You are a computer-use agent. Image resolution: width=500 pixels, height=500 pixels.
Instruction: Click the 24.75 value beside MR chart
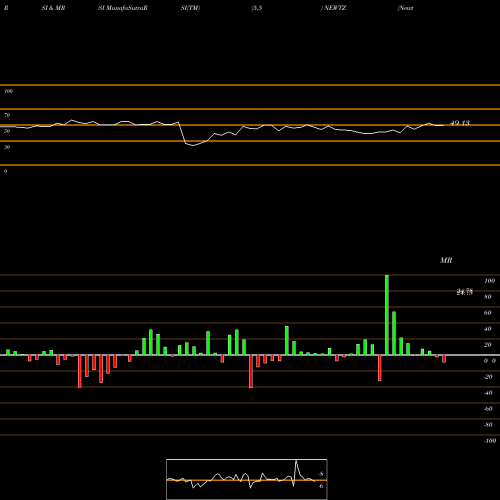coord(465,292)
